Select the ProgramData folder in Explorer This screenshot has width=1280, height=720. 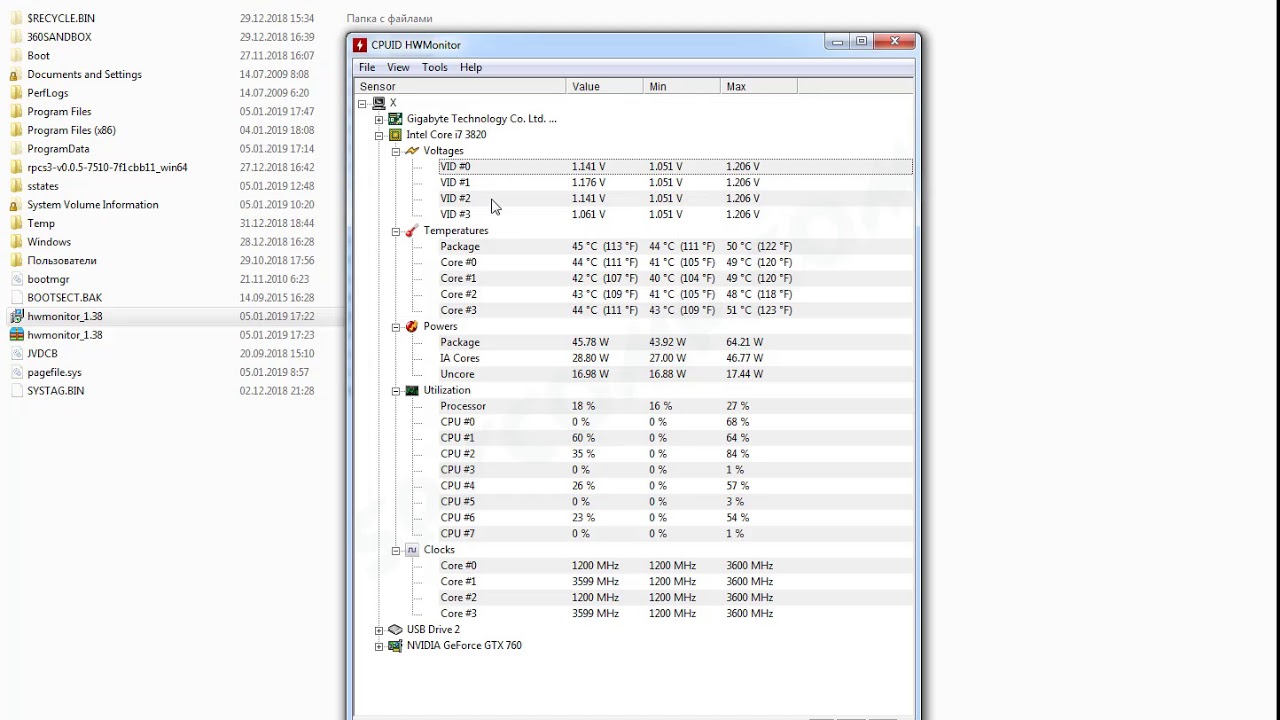(58, 149)
